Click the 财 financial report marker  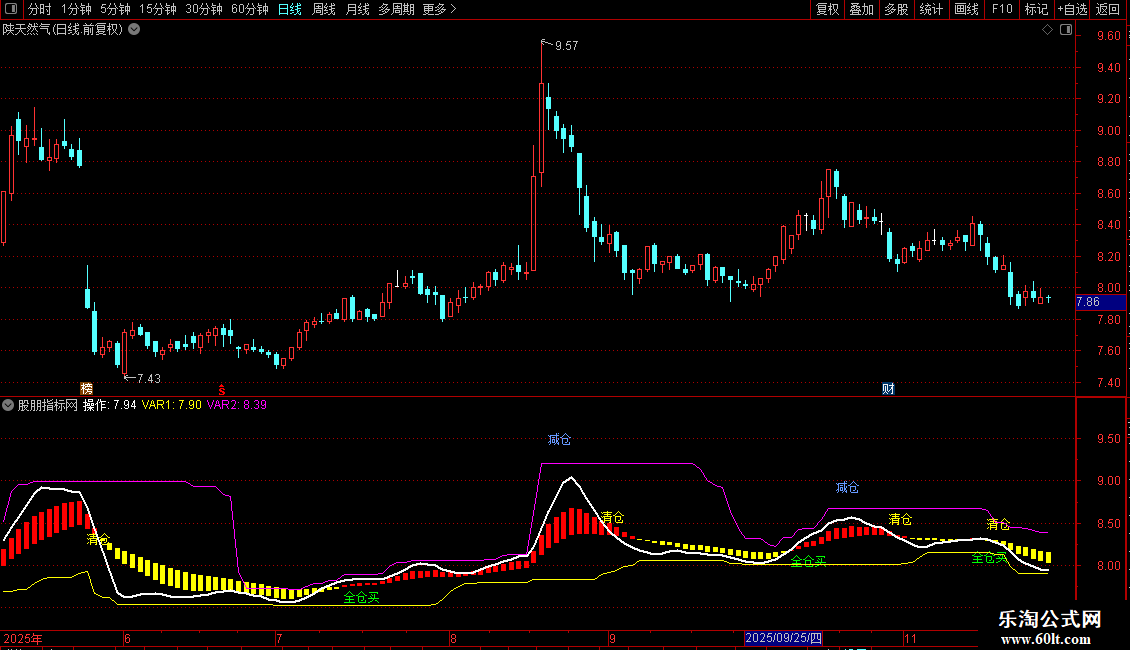[x=888, y=388]
